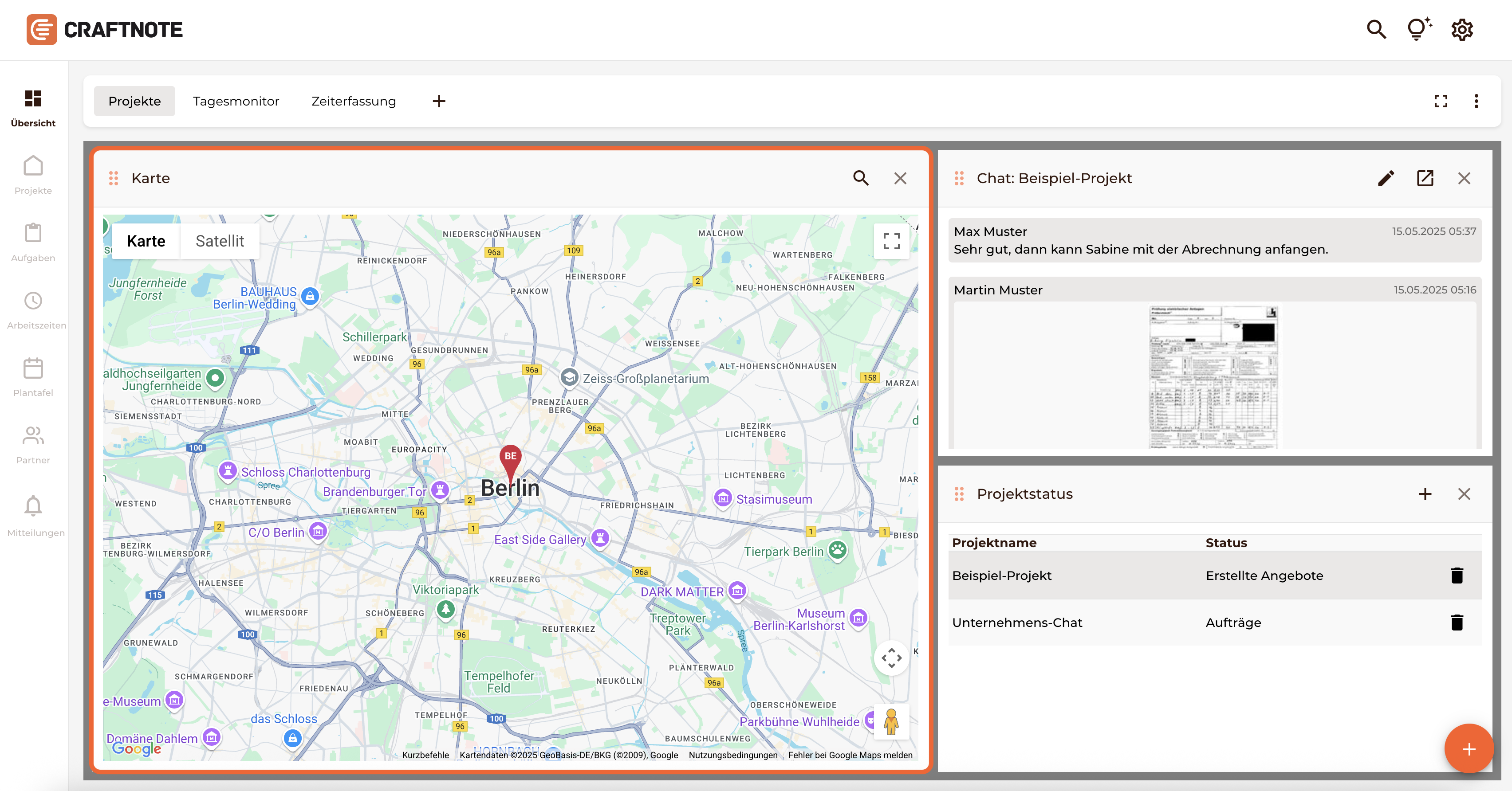
Task: Toggle fullscreen map view
Action: [x=892, y=241]
